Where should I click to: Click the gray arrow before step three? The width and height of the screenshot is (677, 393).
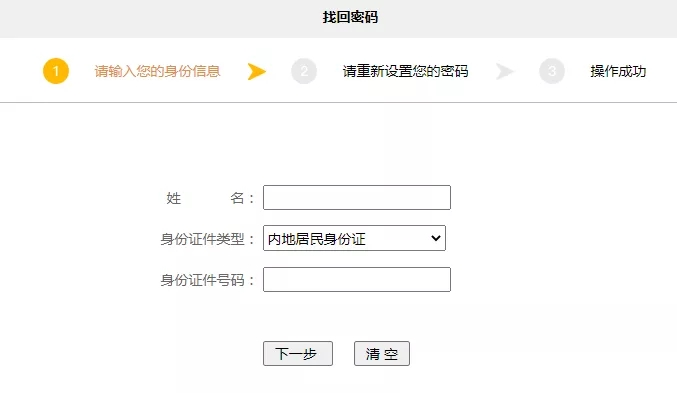505,71
